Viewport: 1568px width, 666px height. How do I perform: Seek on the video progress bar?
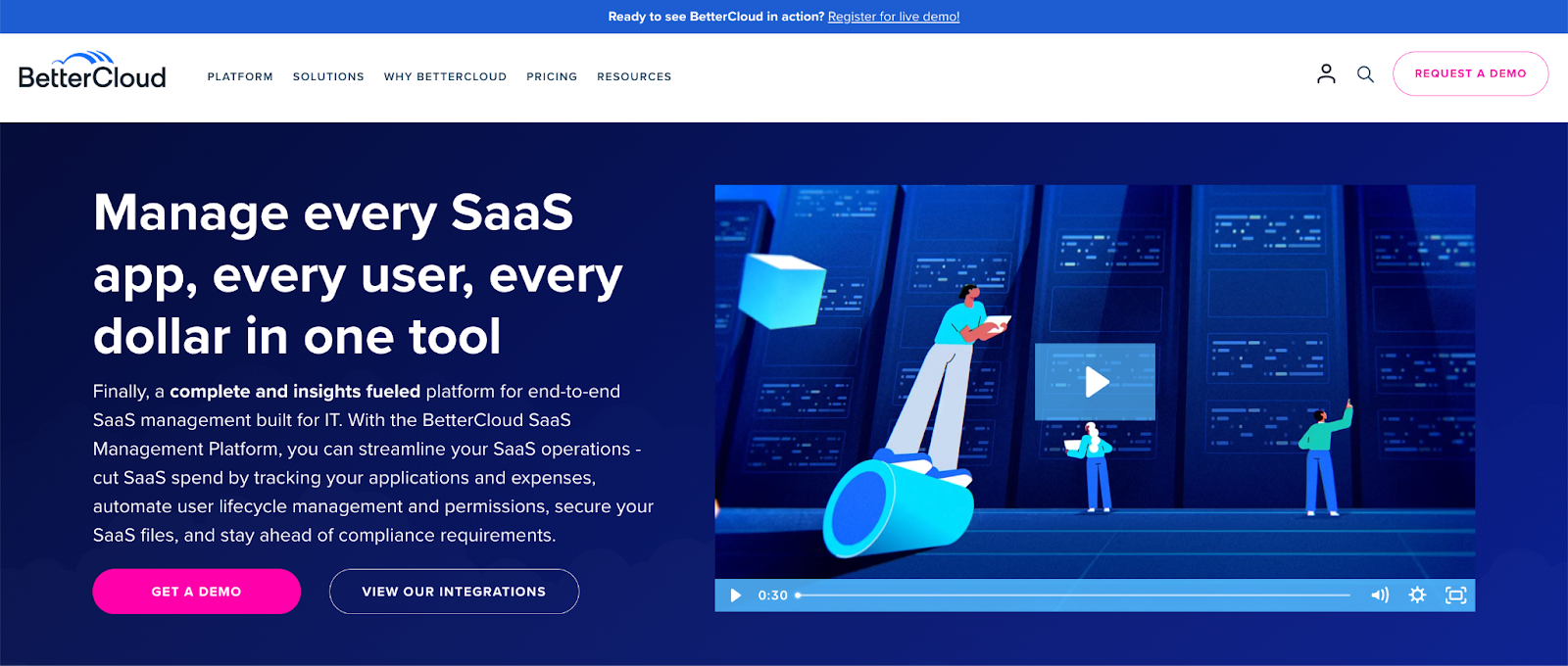tap(1073, 595)
